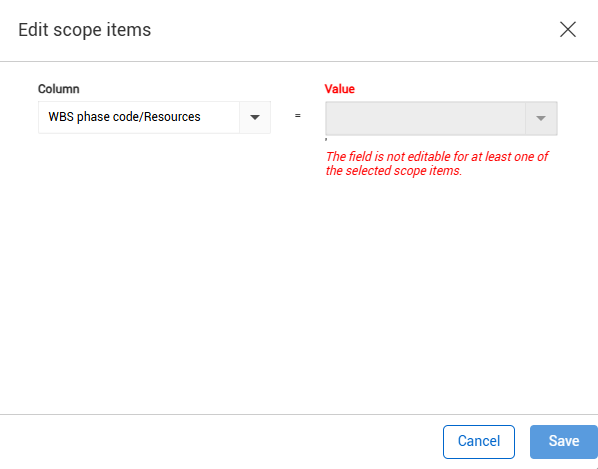Click the Cancel button
The height and width of the screenshot is (469, 598).
[x=479, y=442]
